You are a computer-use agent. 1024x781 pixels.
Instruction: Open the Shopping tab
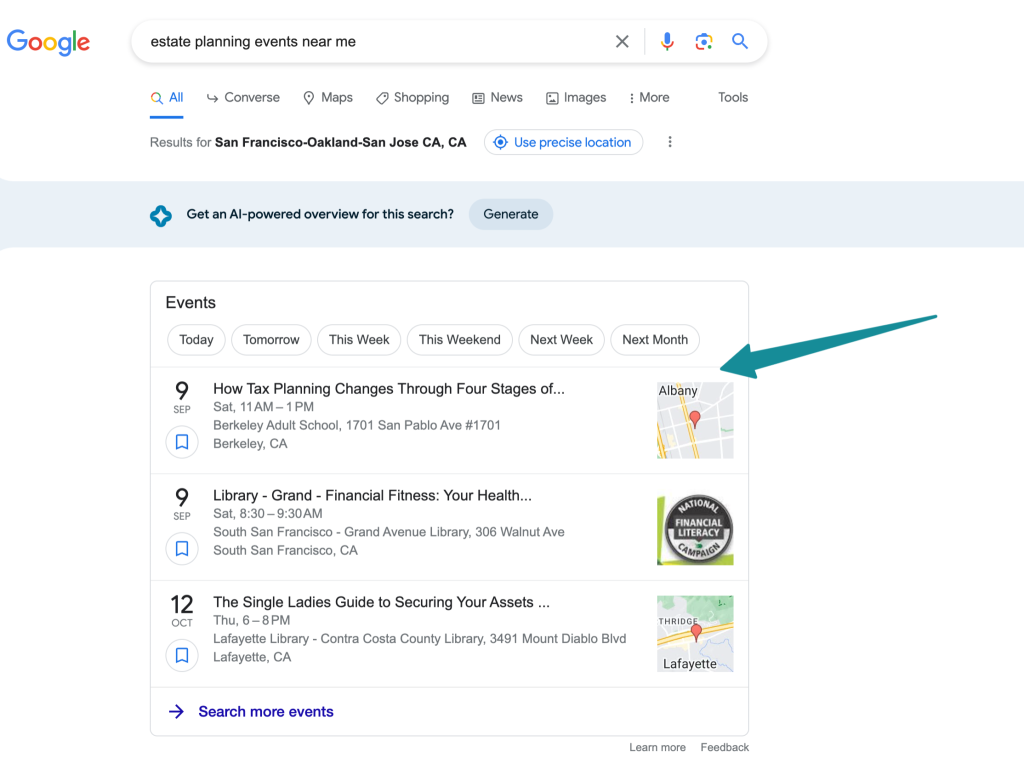pyautogui.click(x=413, y=98)
